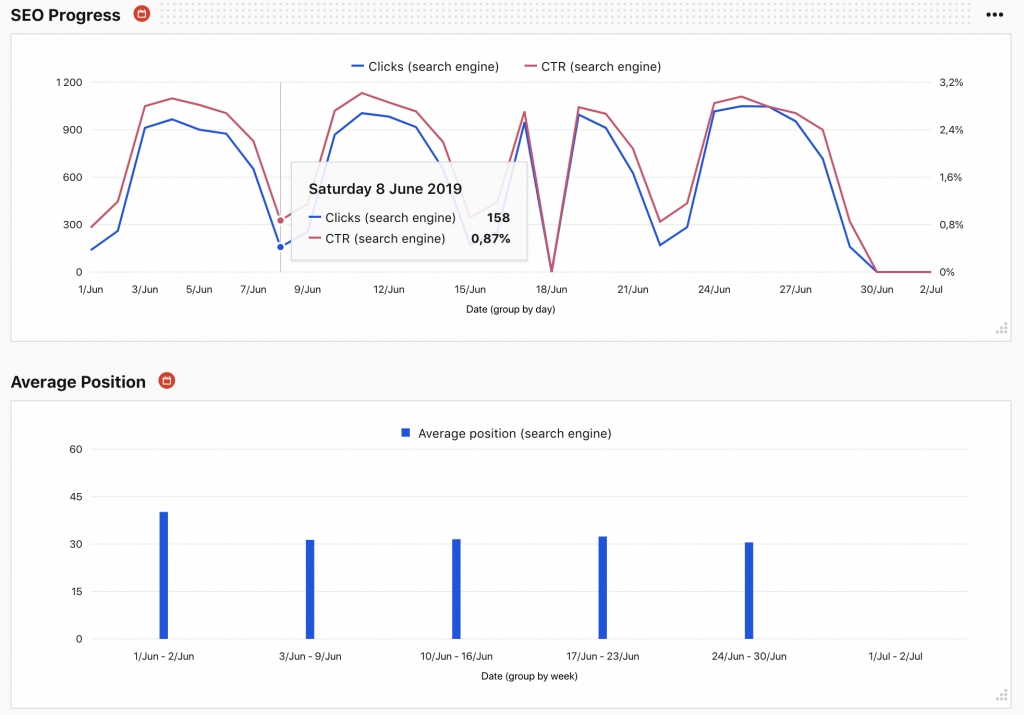Click the 18/Jun label on x-axis
The height and width of the screenshot is (715, 1024).
point(551,290)
